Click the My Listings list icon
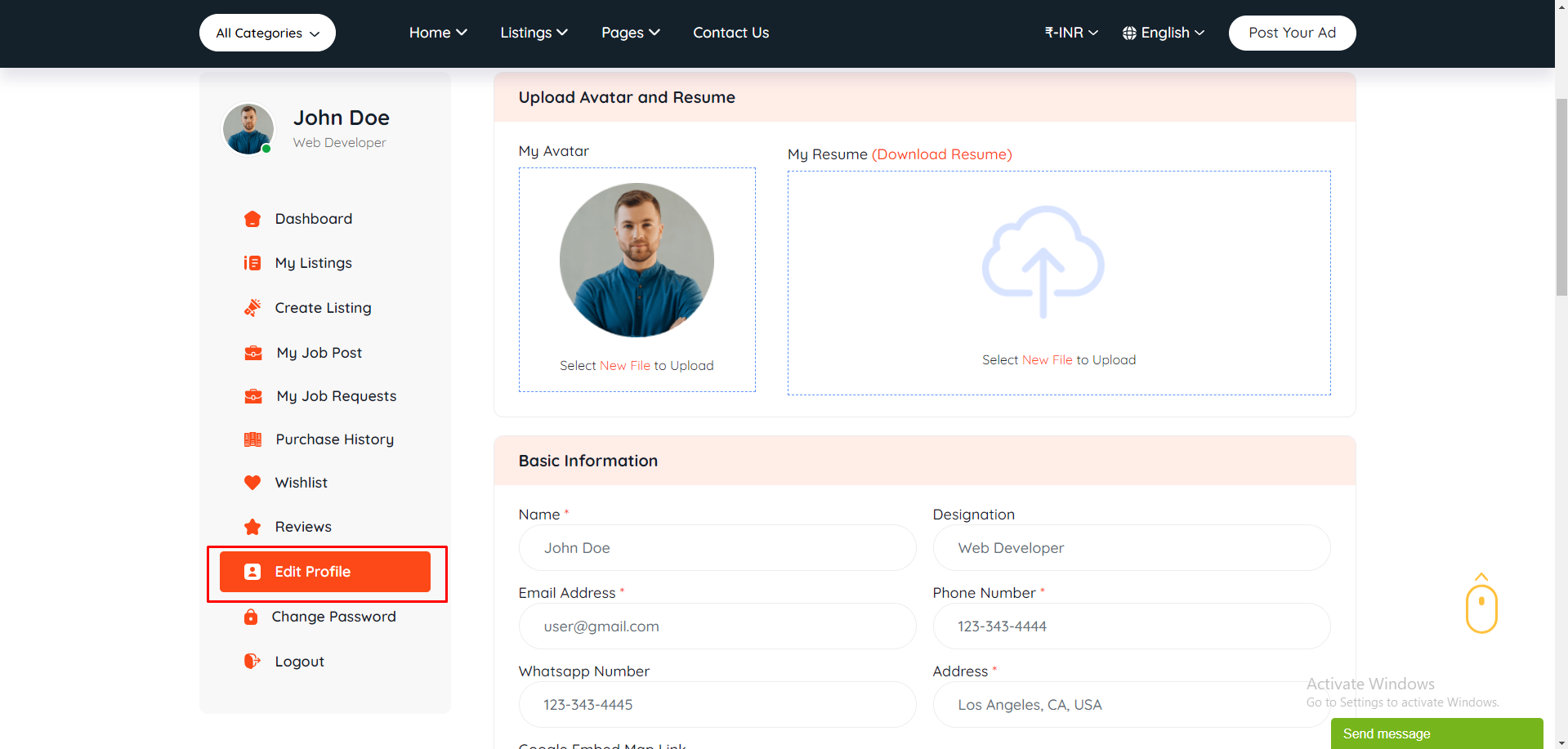This screenshot has height=749, width=1568. click(252, 263)
